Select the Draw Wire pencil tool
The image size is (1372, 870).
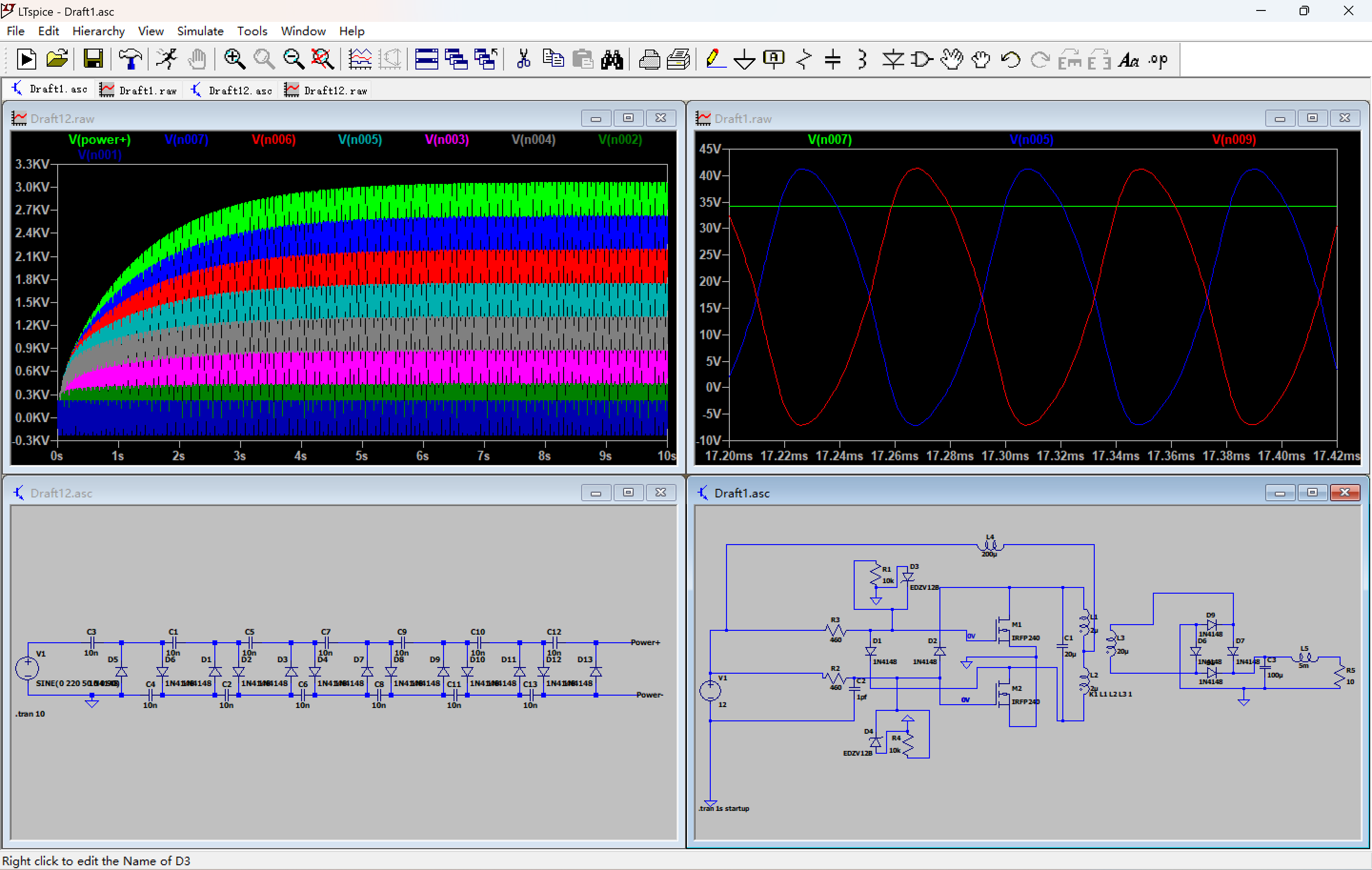(x=715, y=59)
